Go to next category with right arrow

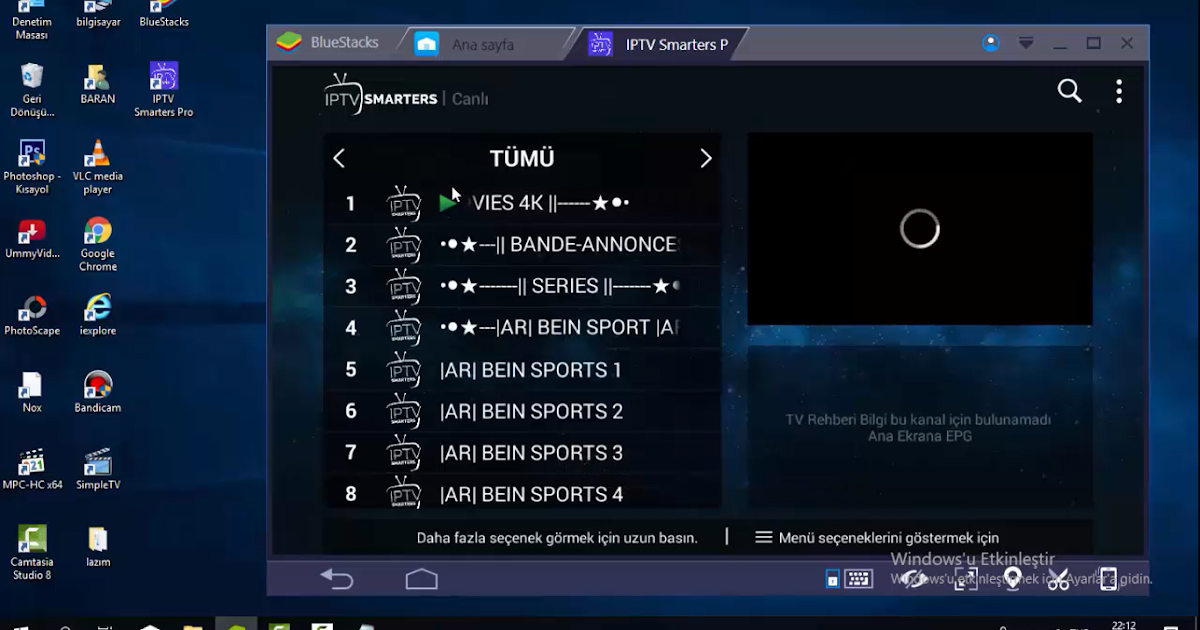pyautogui.click(x=706, y=158)
